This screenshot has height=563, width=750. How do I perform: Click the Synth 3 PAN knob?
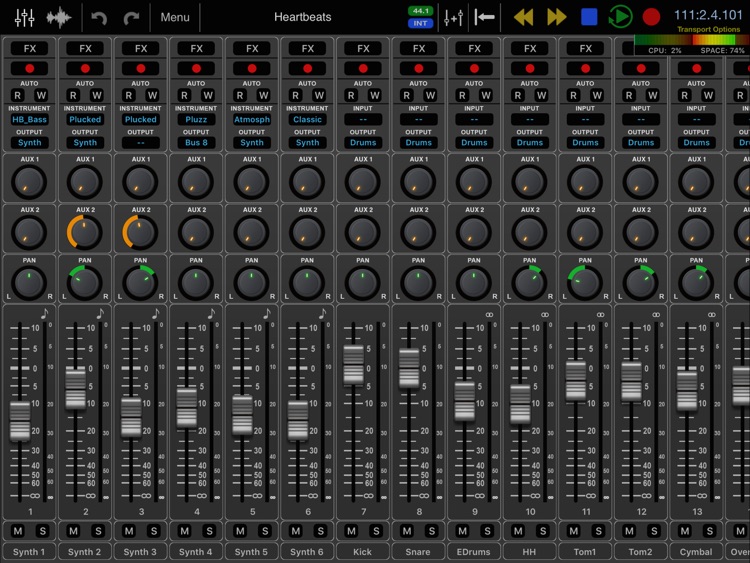[140, 283]
